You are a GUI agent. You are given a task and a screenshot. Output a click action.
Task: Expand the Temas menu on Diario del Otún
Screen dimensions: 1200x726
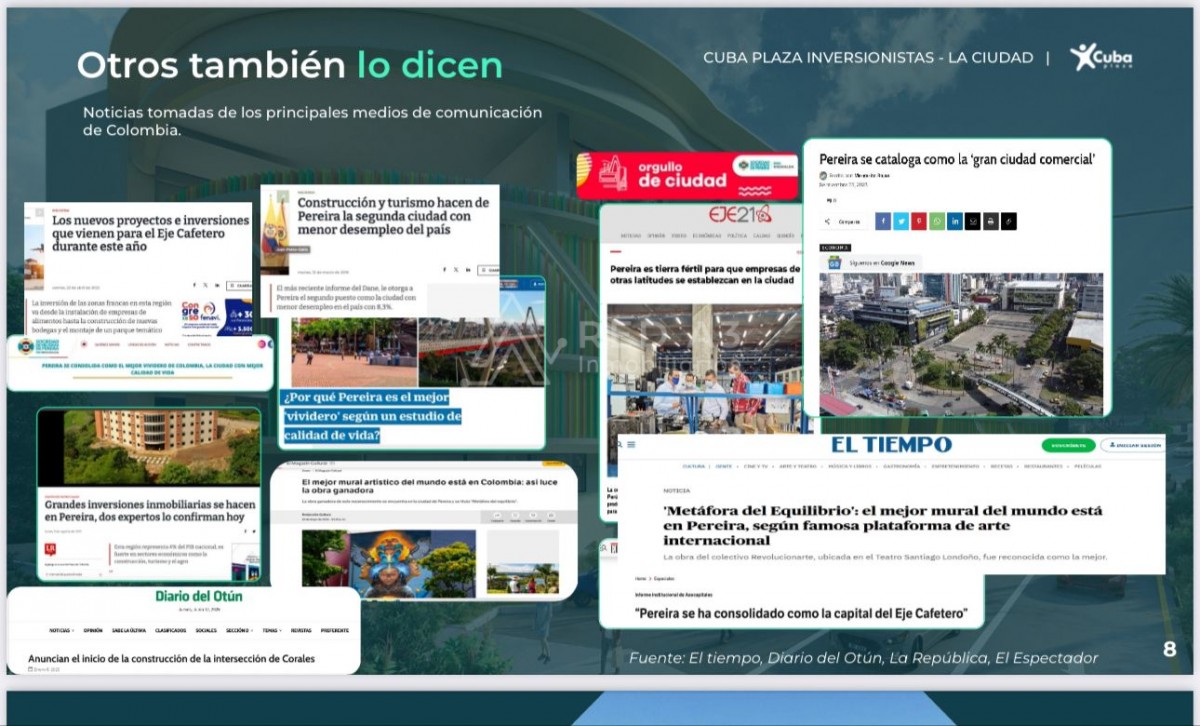point(272,630)
